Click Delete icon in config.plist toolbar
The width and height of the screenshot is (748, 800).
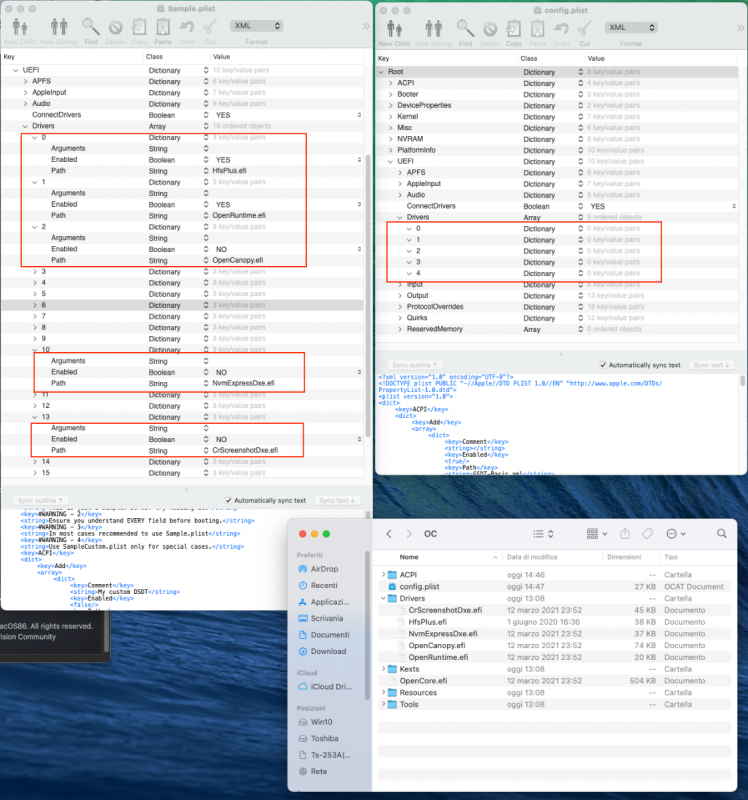click(x=490, y=29)
